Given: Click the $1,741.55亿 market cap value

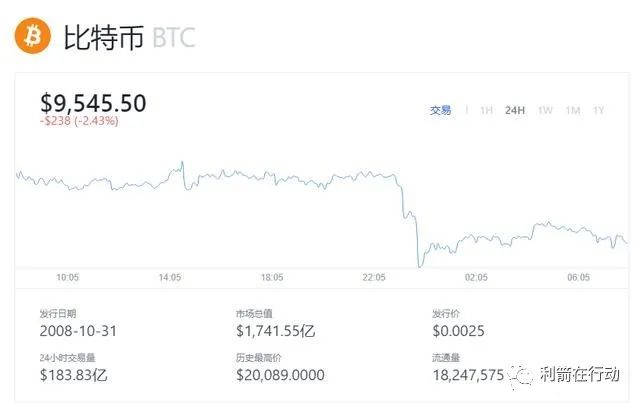Looking at the screenshot, I should [x=277, y=329].
